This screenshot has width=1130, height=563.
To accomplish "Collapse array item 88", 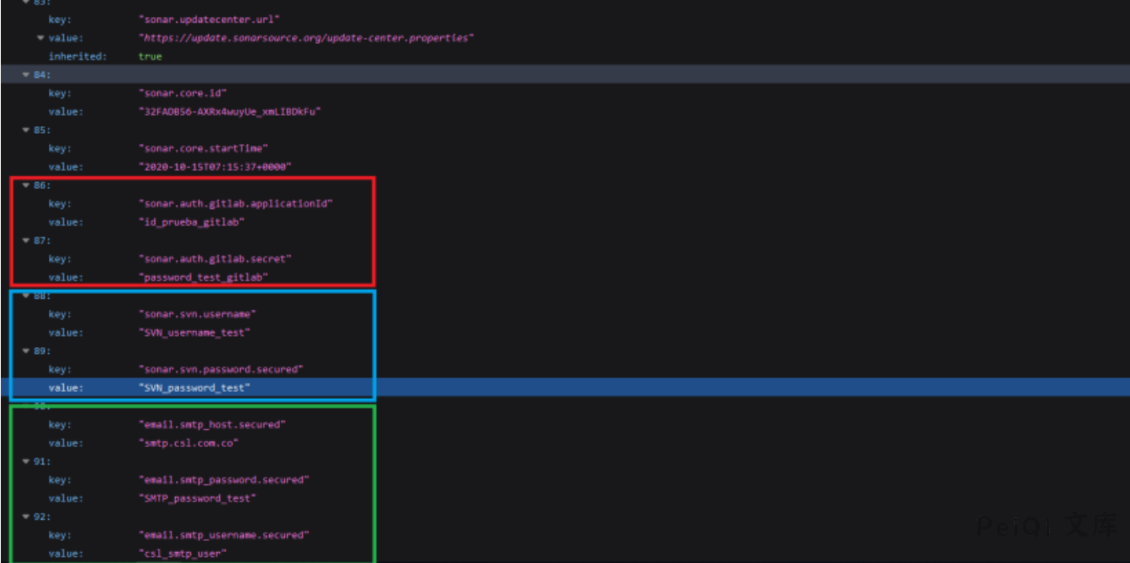I will coord(27,296).
